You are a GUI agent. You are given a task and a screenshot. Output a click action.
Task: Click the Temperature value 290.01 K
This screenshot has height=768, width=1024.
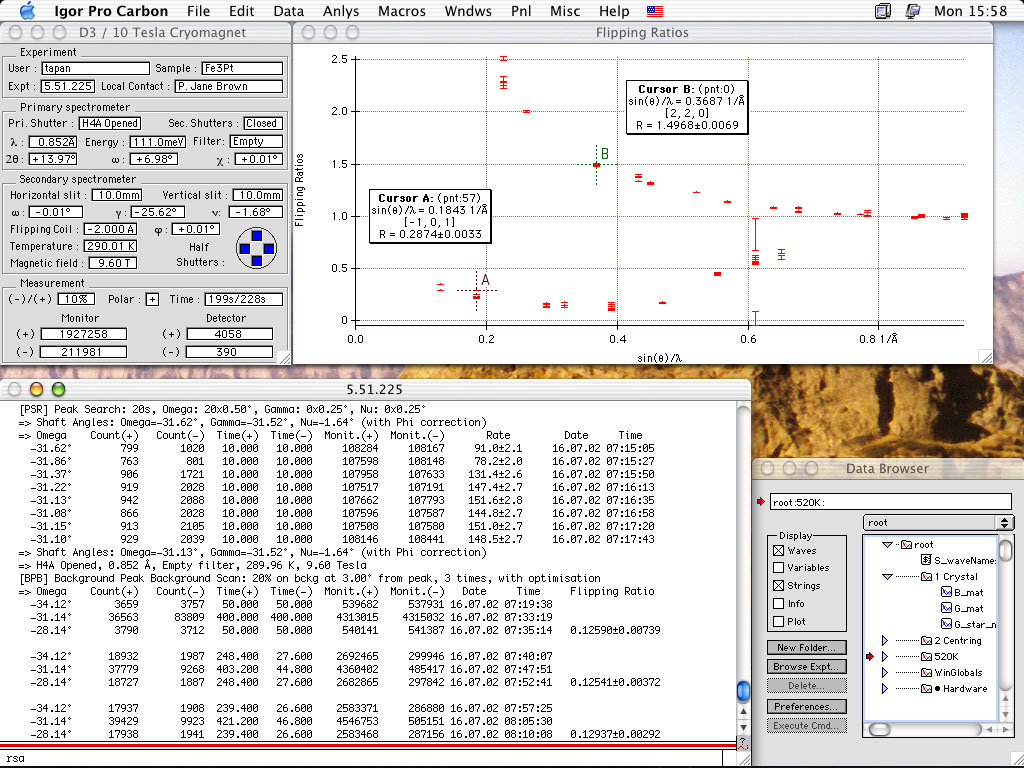[x=110, y=246]
